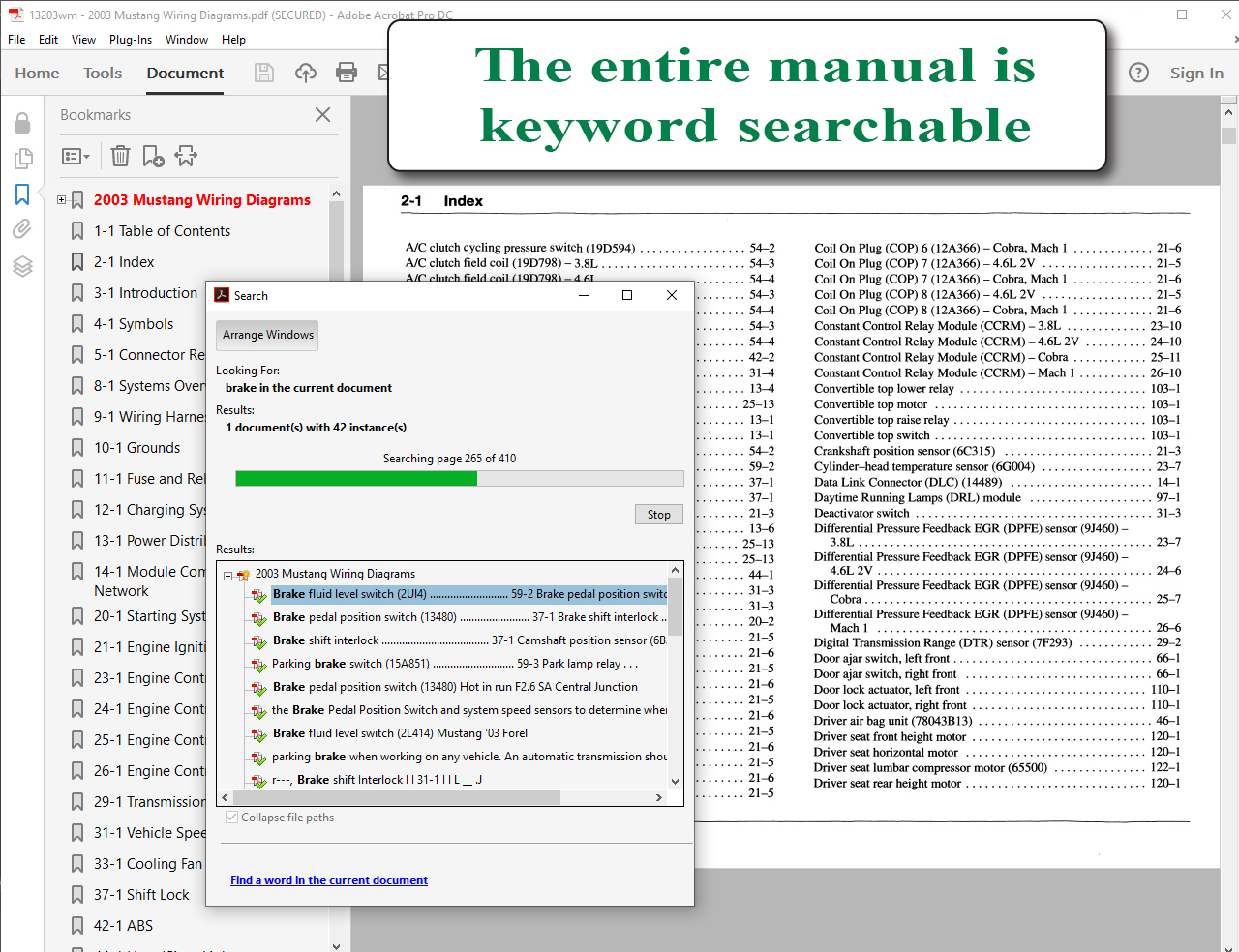Open the Plug-Ins menu

(x=131, y=40)
